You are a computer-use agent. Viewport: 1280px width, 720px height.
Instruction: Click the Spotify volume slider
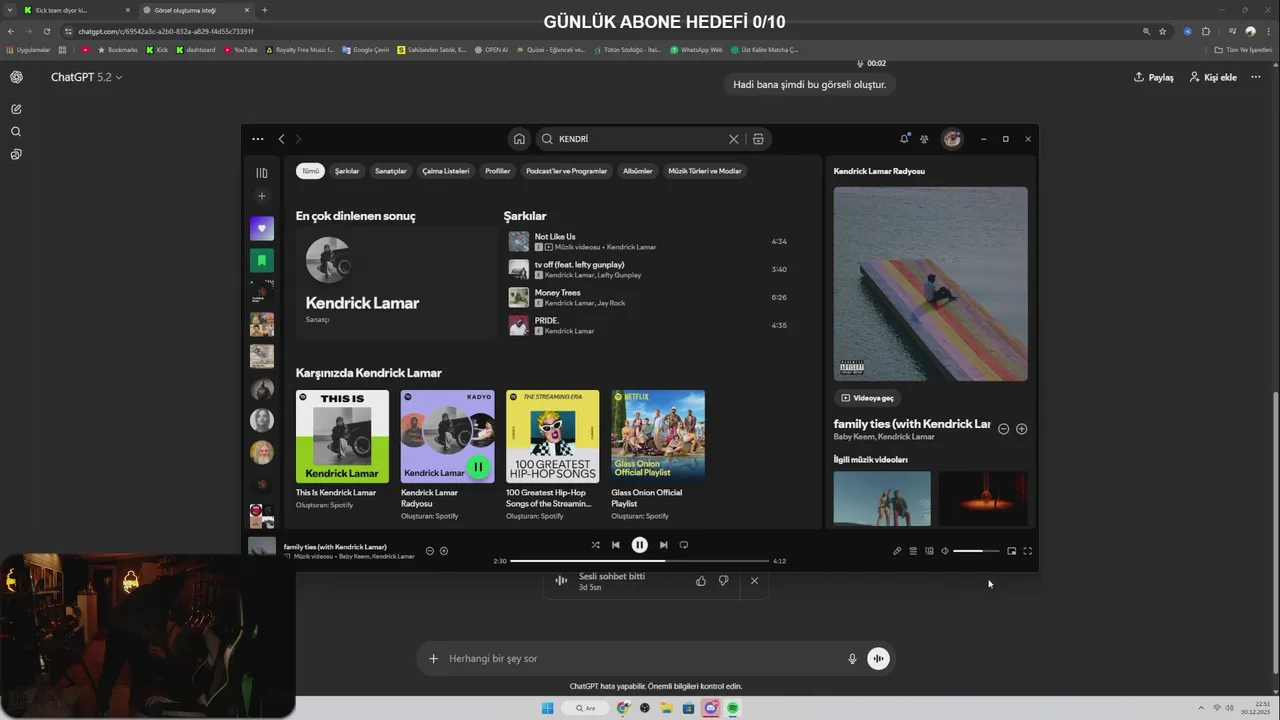tap(976, 551)
